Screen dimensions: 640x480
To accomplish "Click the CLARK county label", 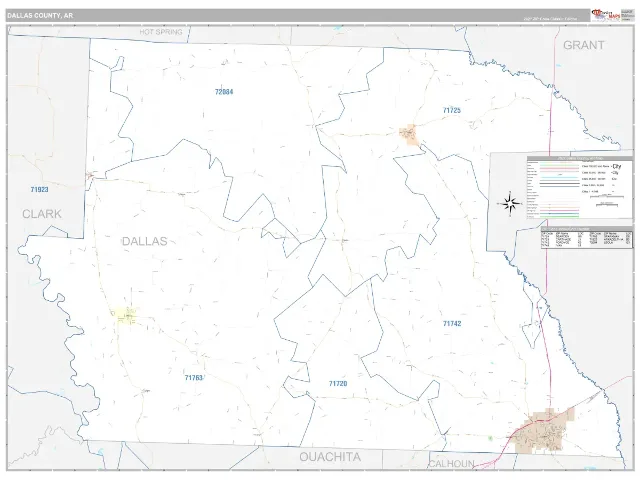I will (x=42, y=213).
